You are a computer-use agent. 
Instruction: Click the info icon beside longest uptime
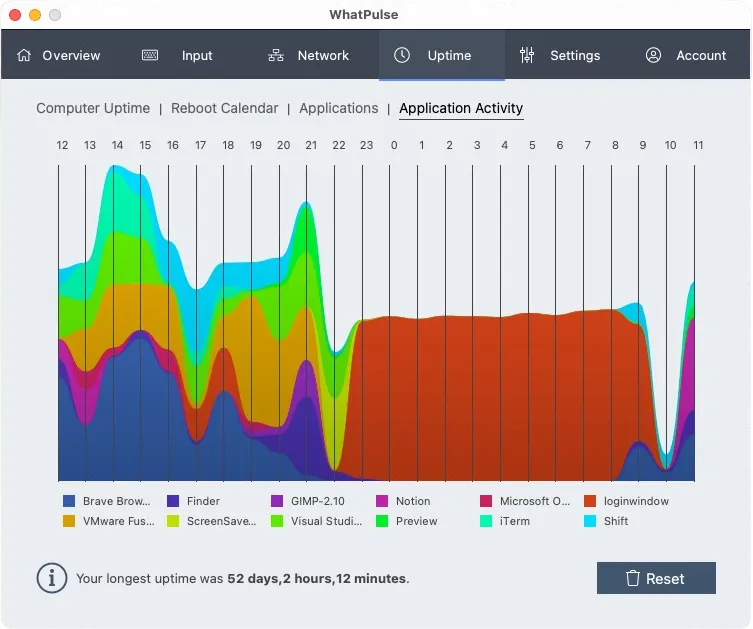pos(52,578)
